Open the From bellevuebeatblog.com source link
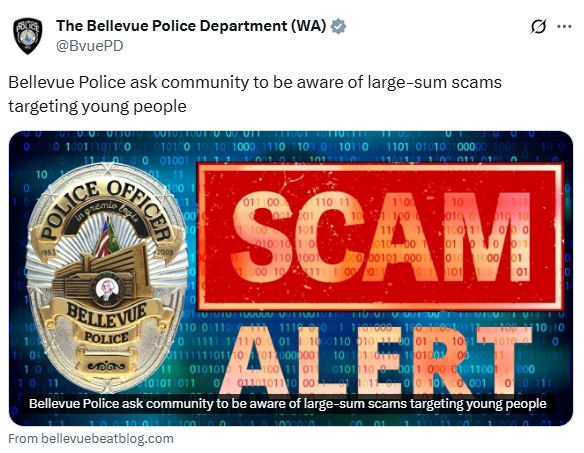The width and height of the screenshot is (584, 453). click(91, 438)
